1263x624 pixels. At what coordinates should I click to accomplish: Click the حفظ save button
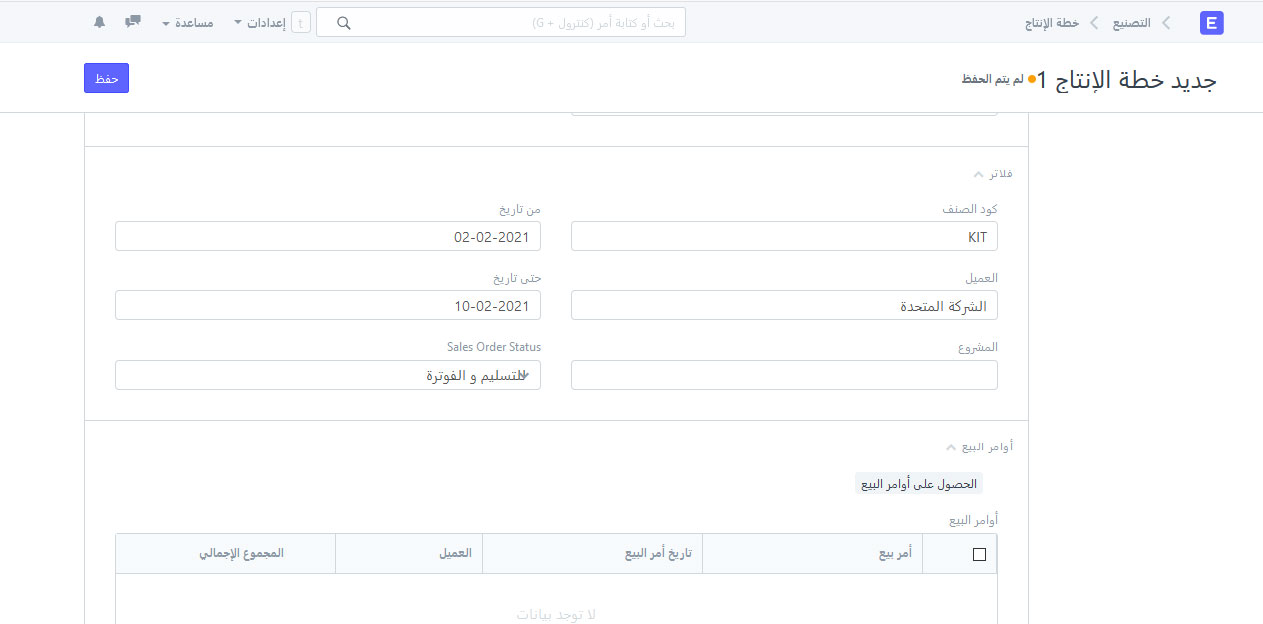tap(106, 78)
